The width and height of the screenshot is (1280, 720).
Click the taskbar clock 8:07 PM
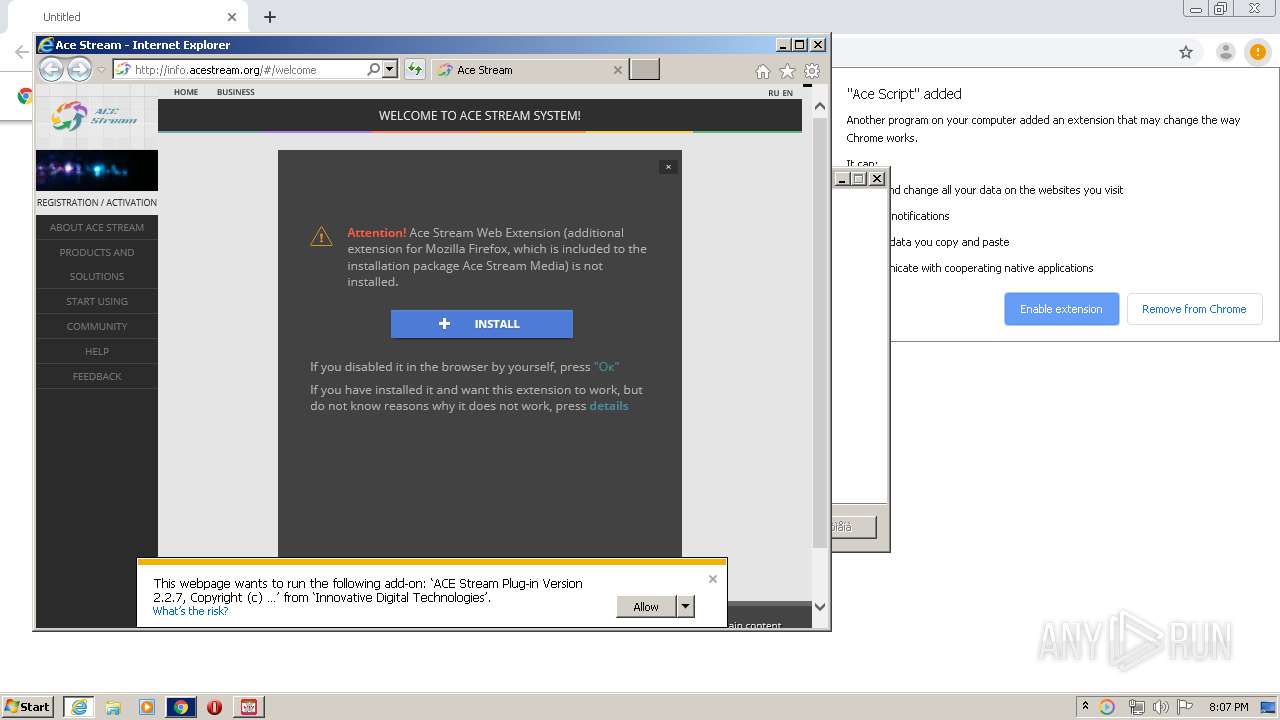point(1228,707)
